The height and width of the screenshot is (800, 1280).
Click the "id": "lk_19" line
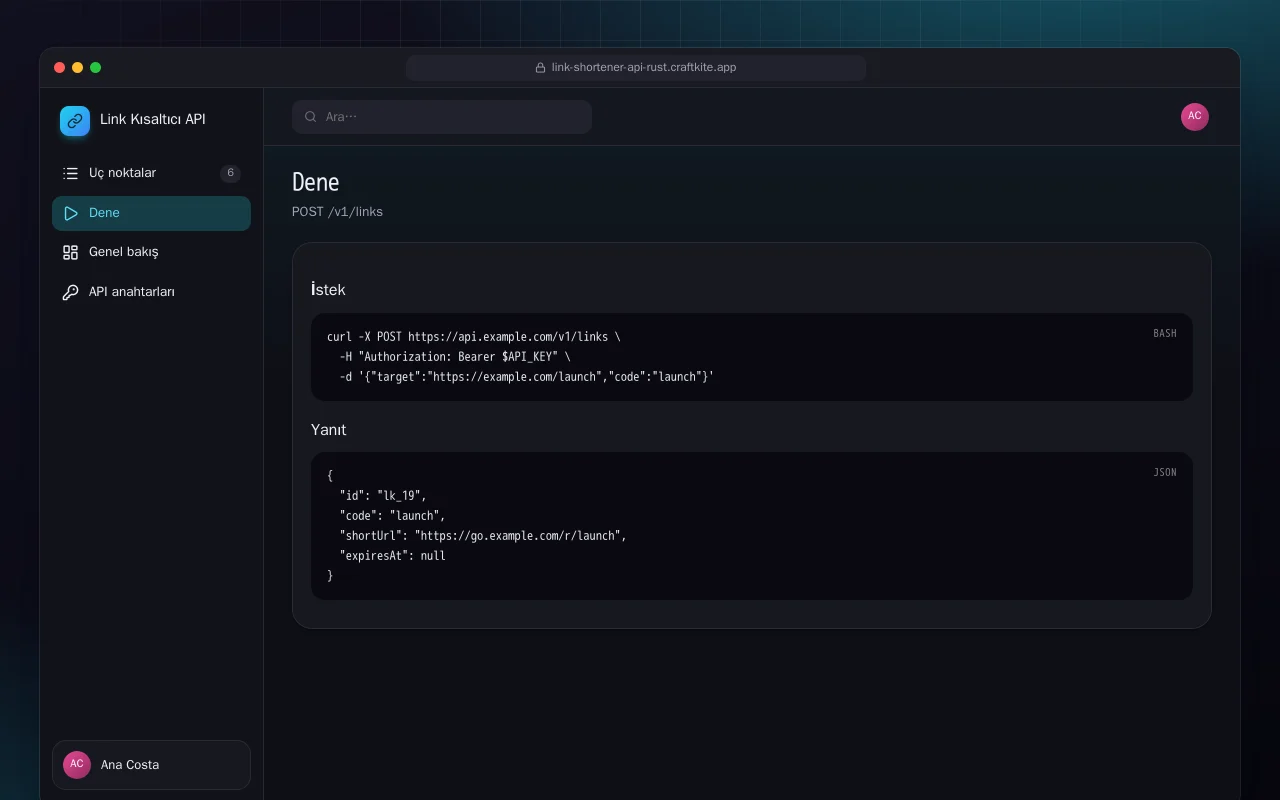click(x=383, y=496)
